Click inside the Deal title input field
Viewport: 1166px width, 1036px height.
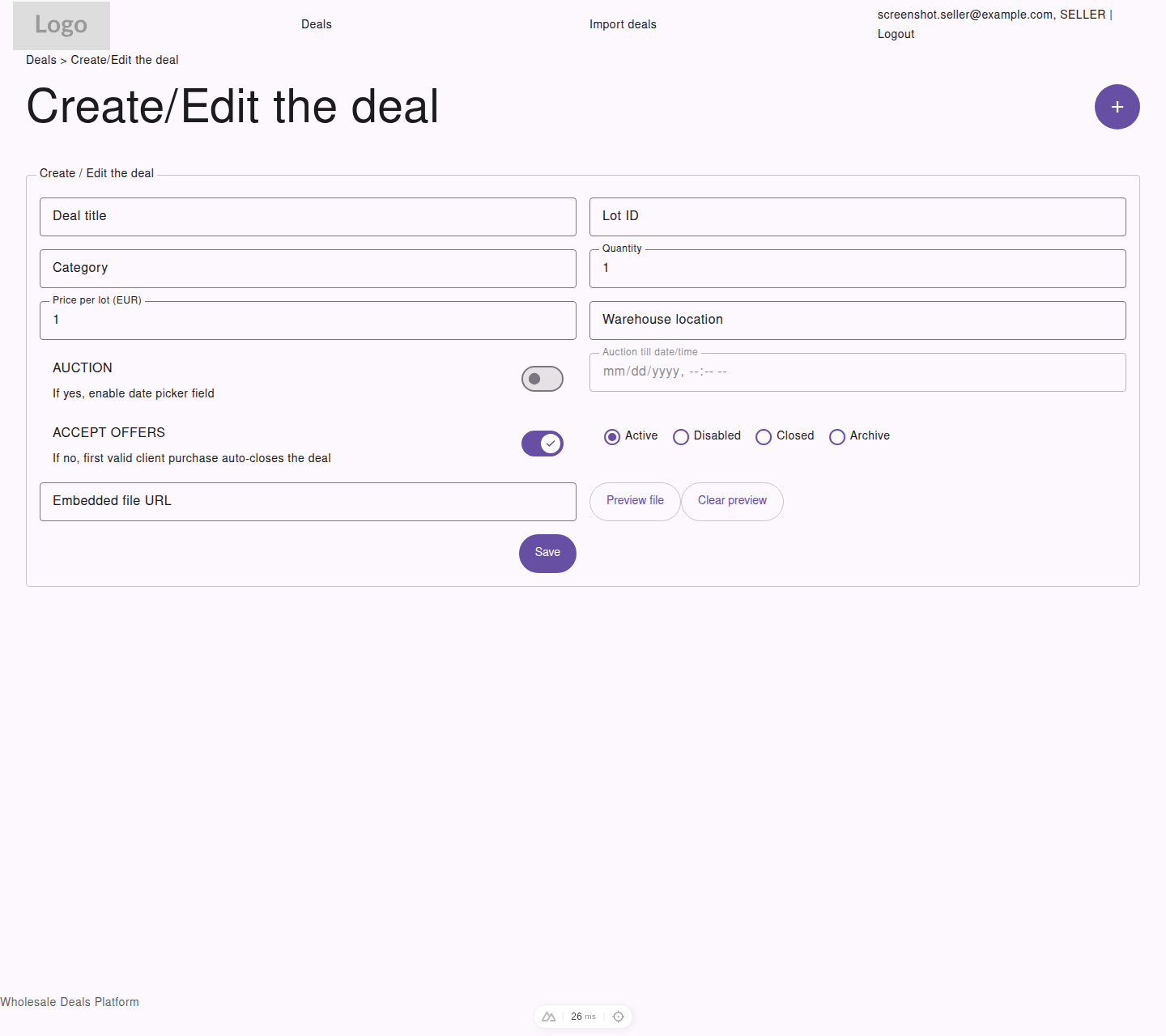pos(308,216)
